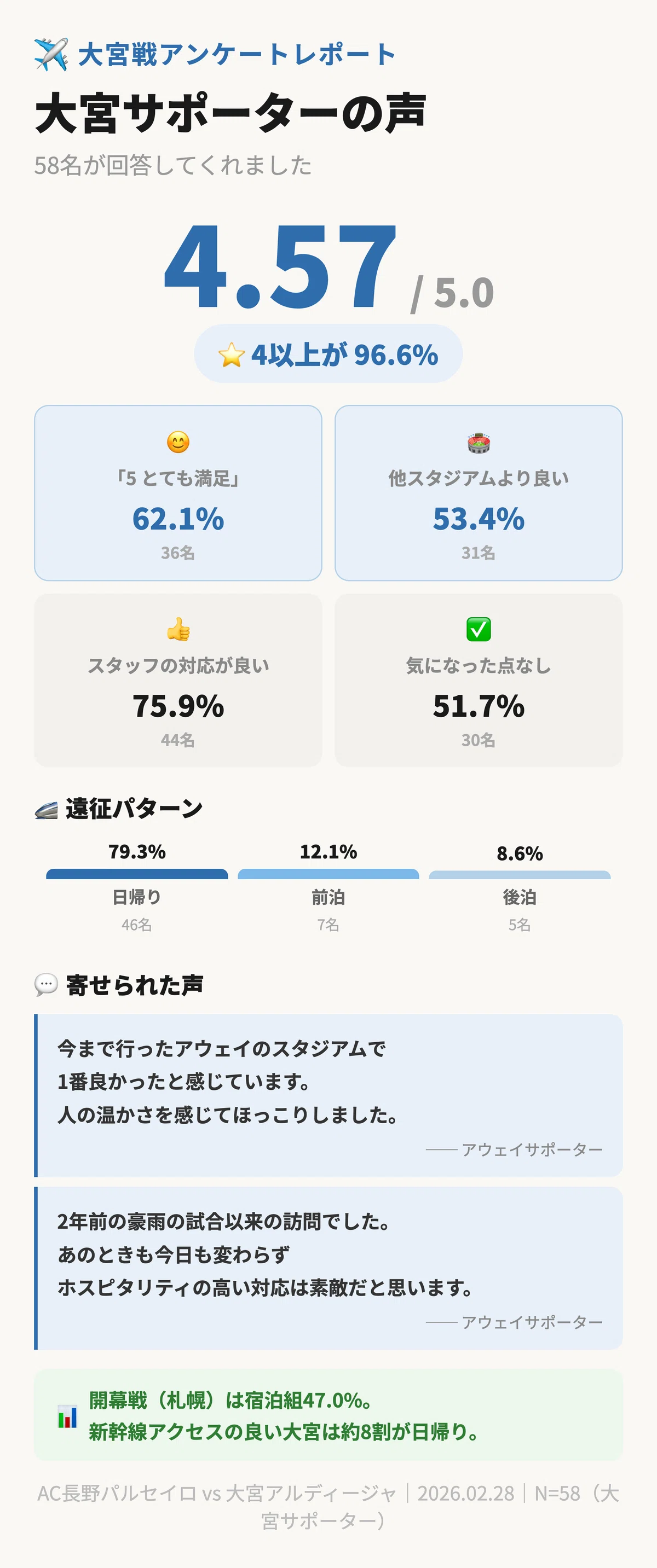Open the 62.1% とても満足 card
657x1568 pixels.
coord(178,493)
